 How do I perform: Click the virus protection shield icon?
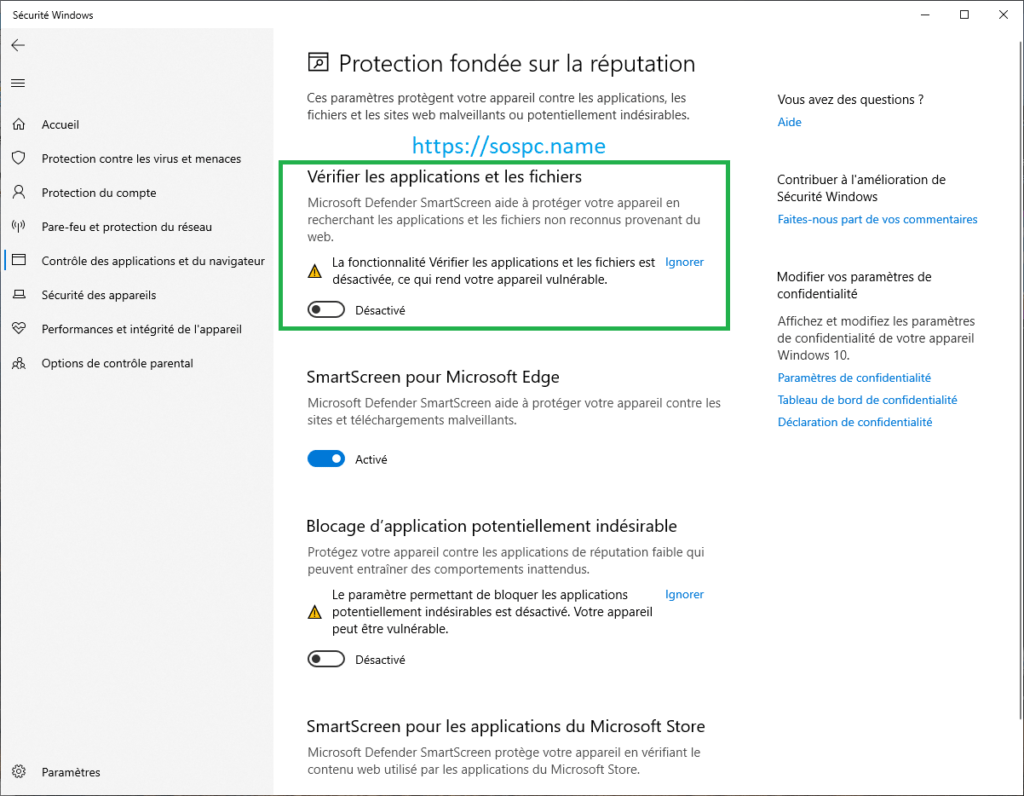click(x=18, y=159)
